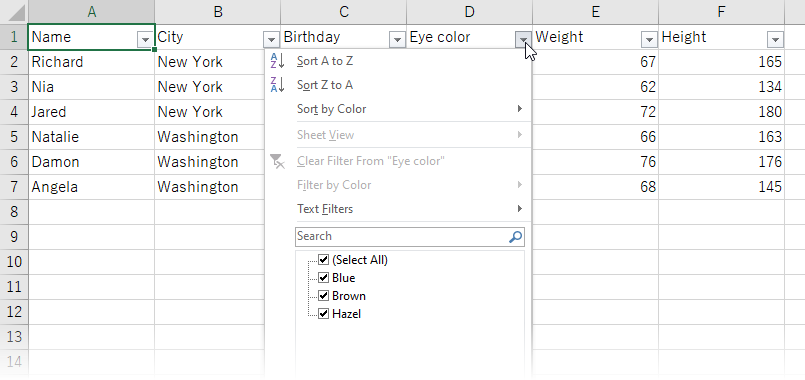This screenshot has height=380, width=805.
Task: Open the Birthday column filter arrow
Action: pos(397,40)
